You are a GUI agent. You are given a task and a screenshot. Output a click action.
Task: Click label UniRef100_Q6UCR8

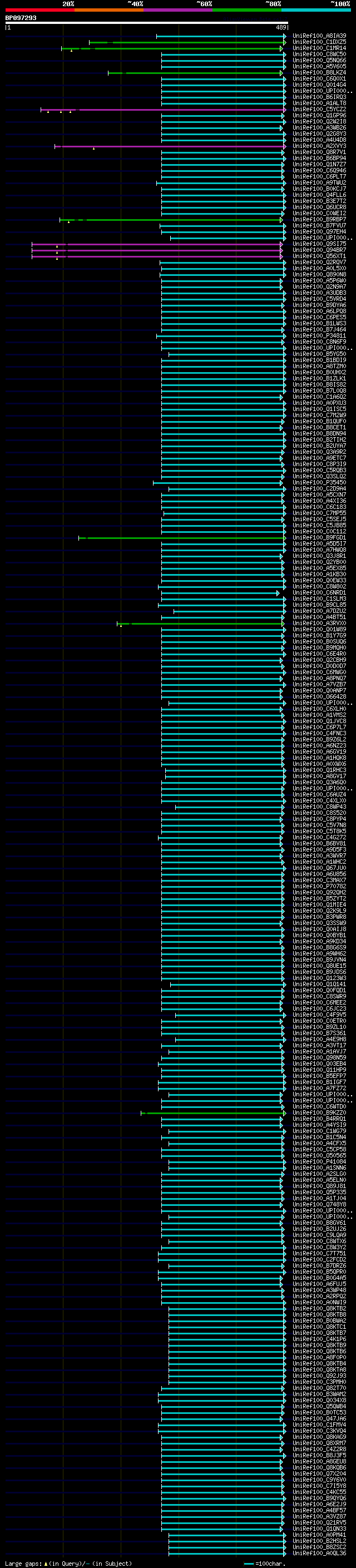tap(319, 207)
